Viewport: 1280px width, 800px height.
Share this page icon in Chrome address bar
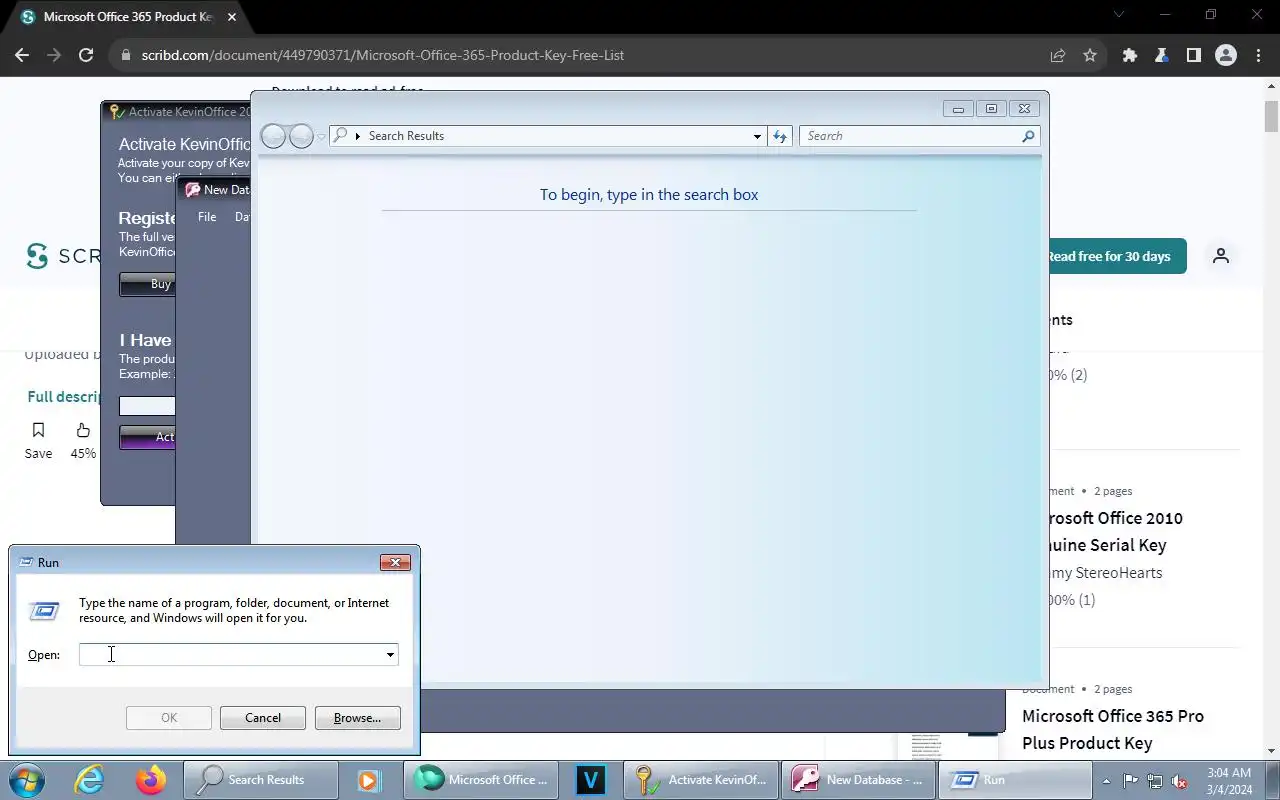point(1058,55)
